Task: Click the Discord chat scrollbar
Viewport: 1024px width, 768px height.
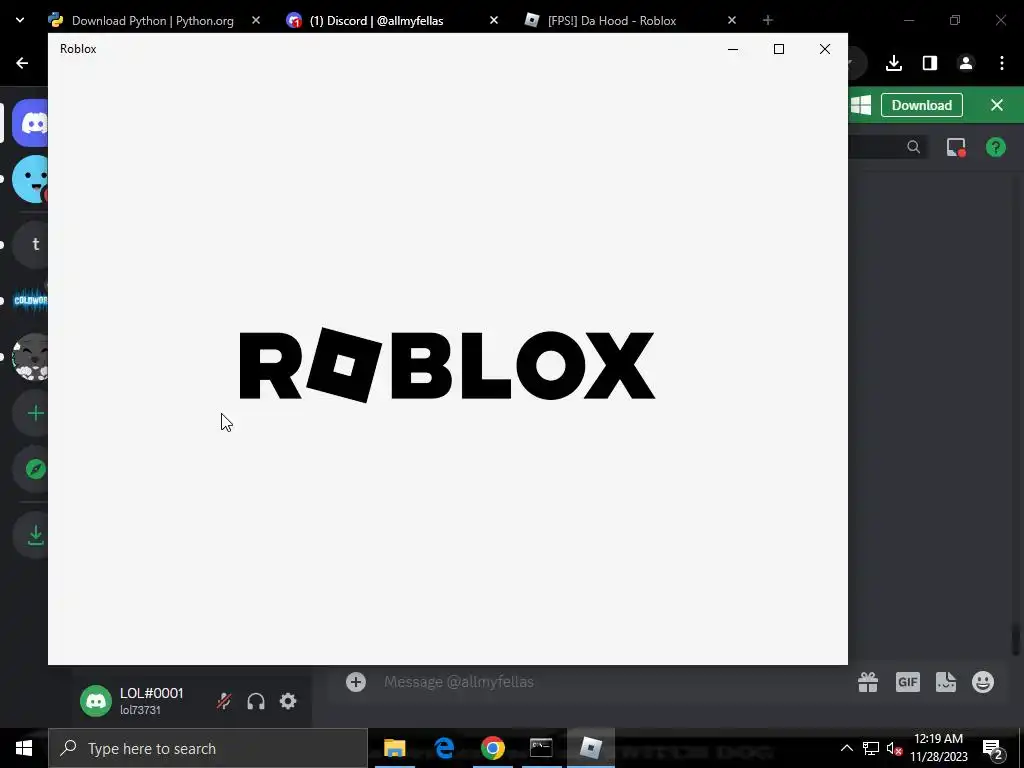Action: click(x=1016, y=641)
